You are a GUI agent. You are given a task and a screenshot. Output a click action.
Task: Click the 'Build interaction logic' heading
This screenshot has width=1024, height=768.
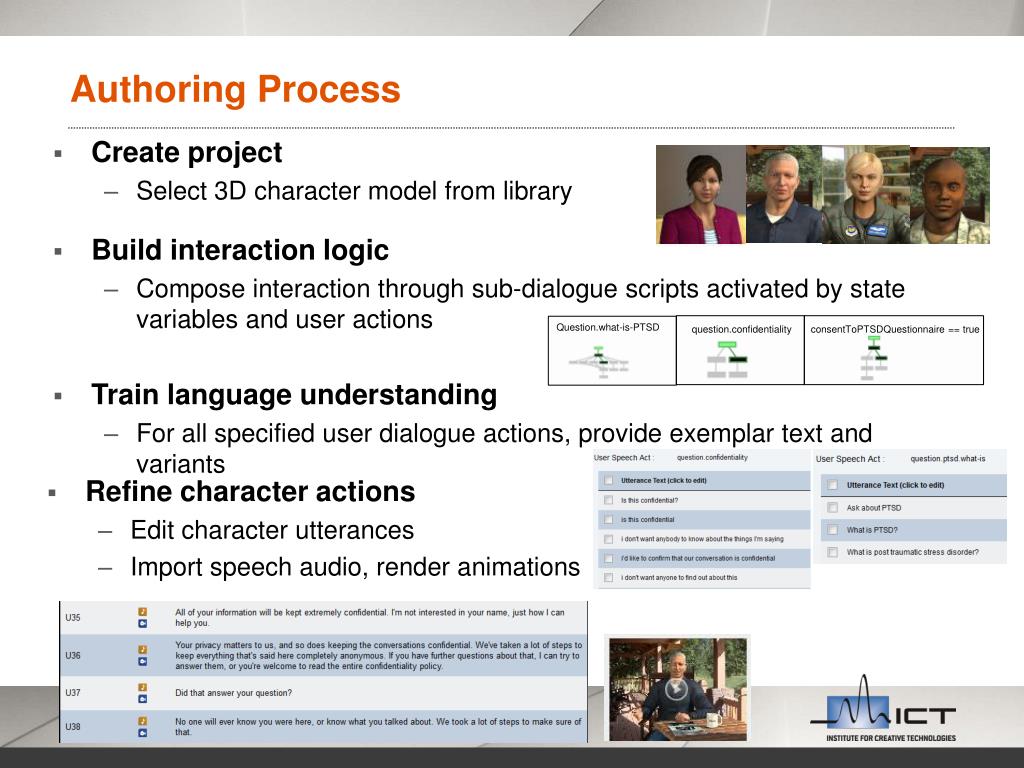tap(240, 250)
